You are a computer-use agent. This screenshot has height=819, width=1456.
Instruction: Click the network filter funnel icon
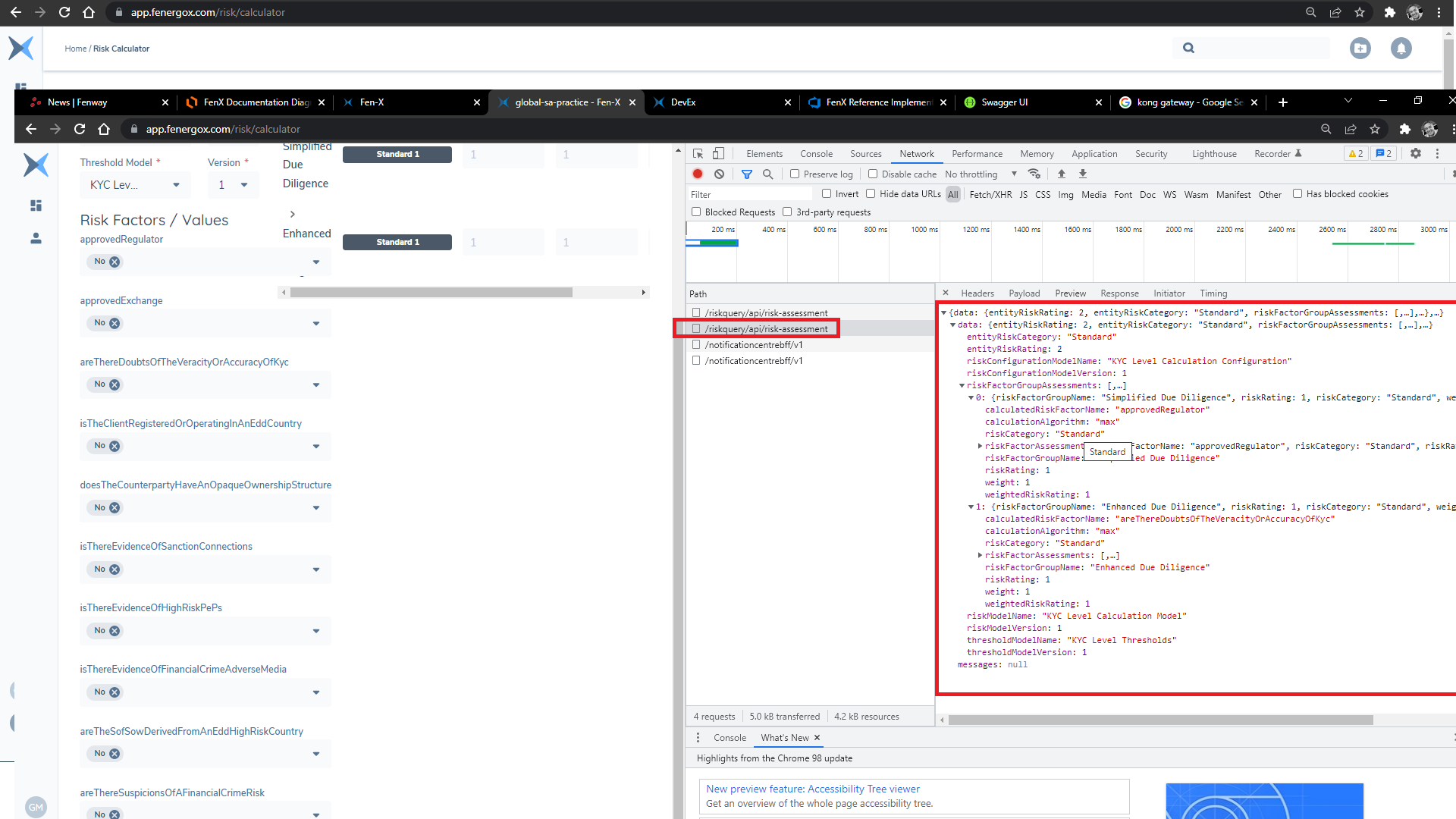pyautogui.click(x=747, y=174)
